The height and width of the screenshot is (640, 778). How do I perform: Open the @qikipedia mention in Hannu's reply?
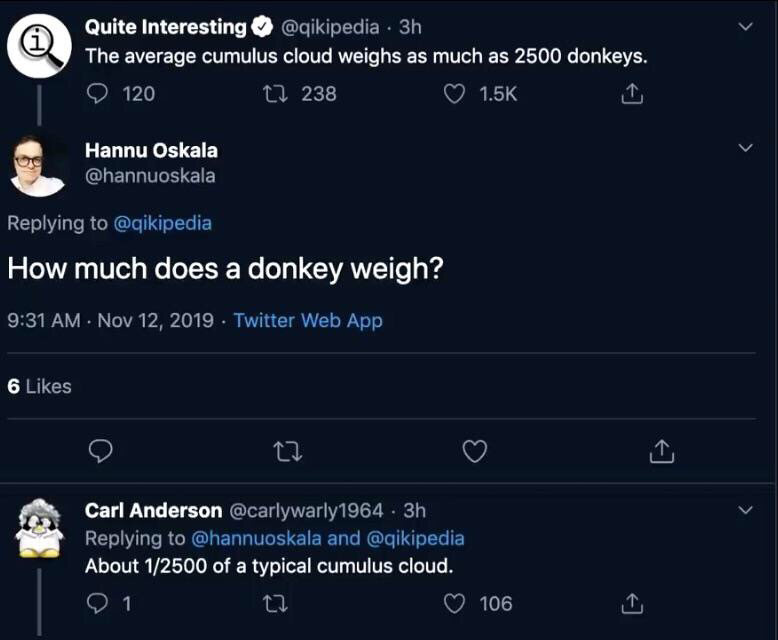164,223
